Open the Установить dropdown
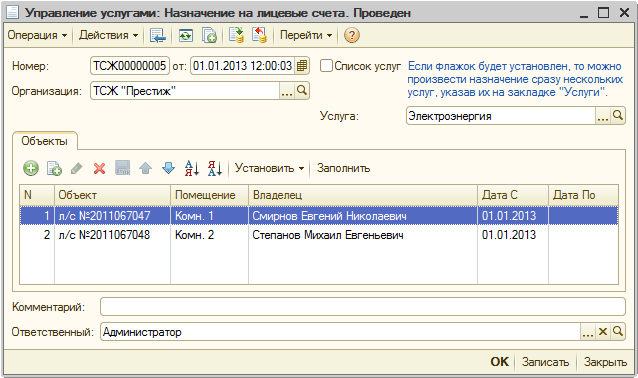638x378 pixels. pos(269,168)
